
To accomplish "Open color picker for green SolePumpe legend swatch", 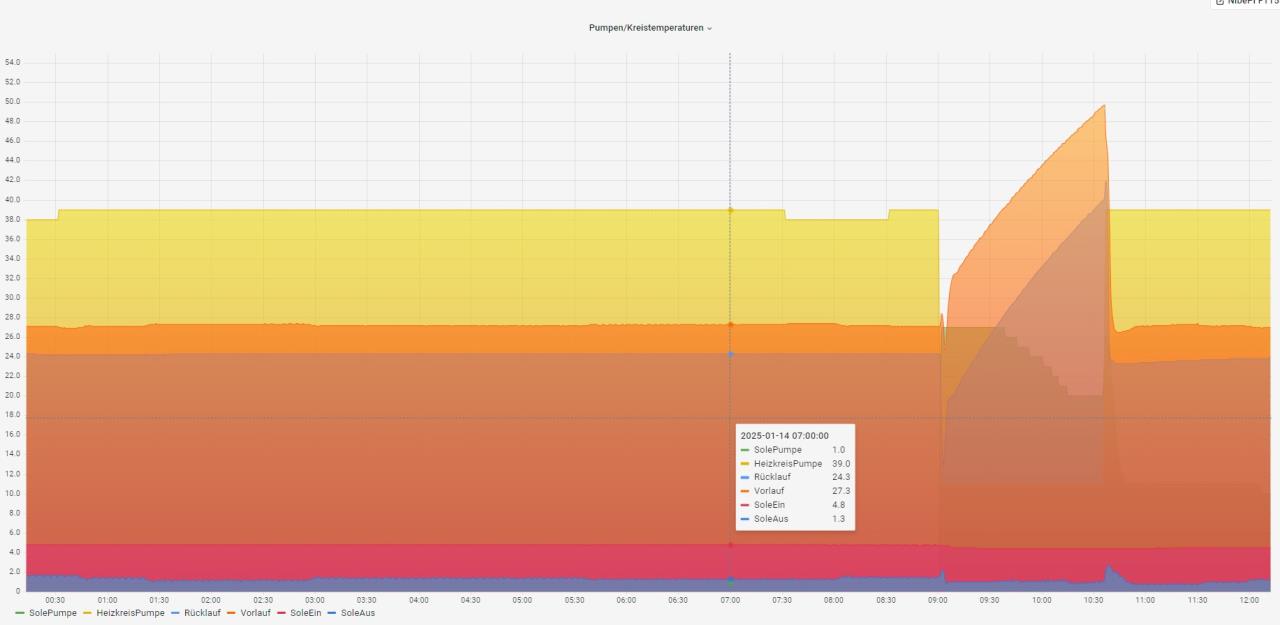I will [20, 612].
